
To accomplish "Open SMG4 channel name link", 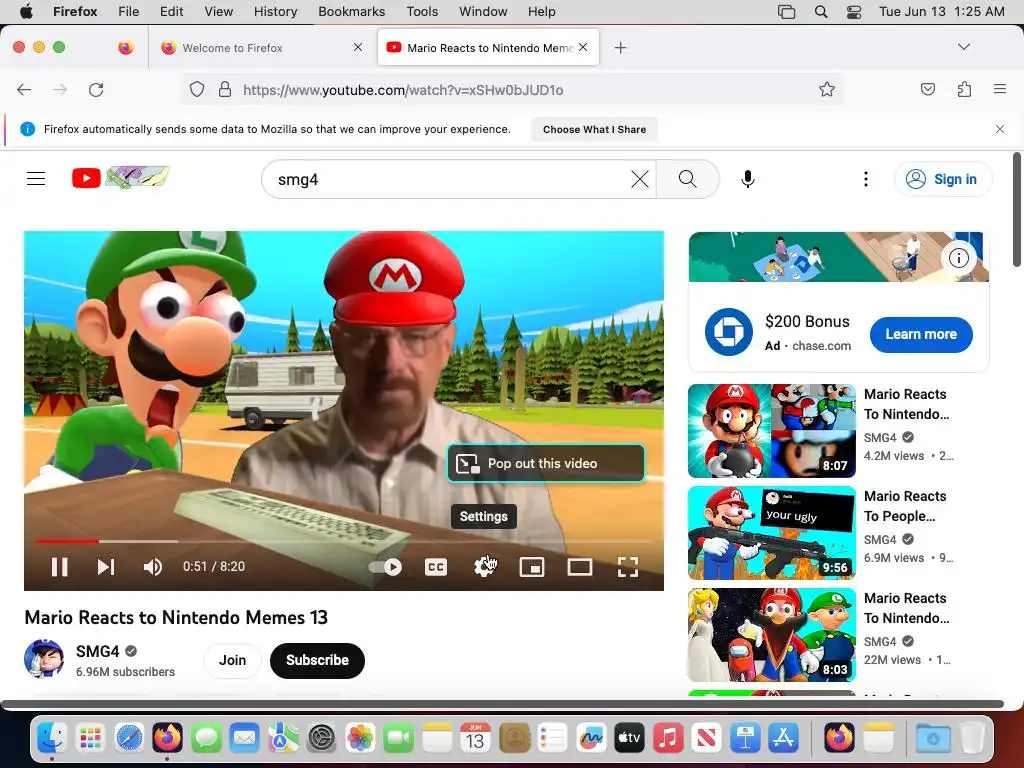I will tap(97, 651).
